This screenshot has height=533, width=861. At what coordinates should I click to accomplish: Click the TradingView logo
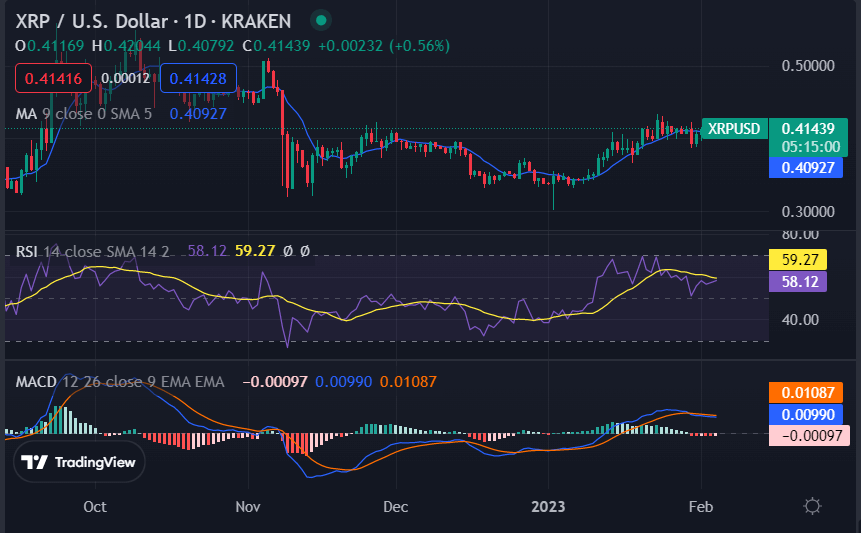79,462
